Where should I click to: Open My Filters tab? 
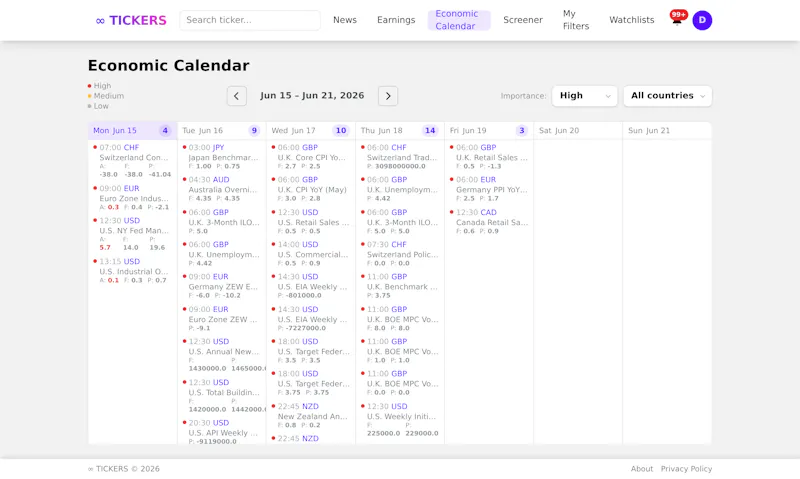tap(576, 20)
